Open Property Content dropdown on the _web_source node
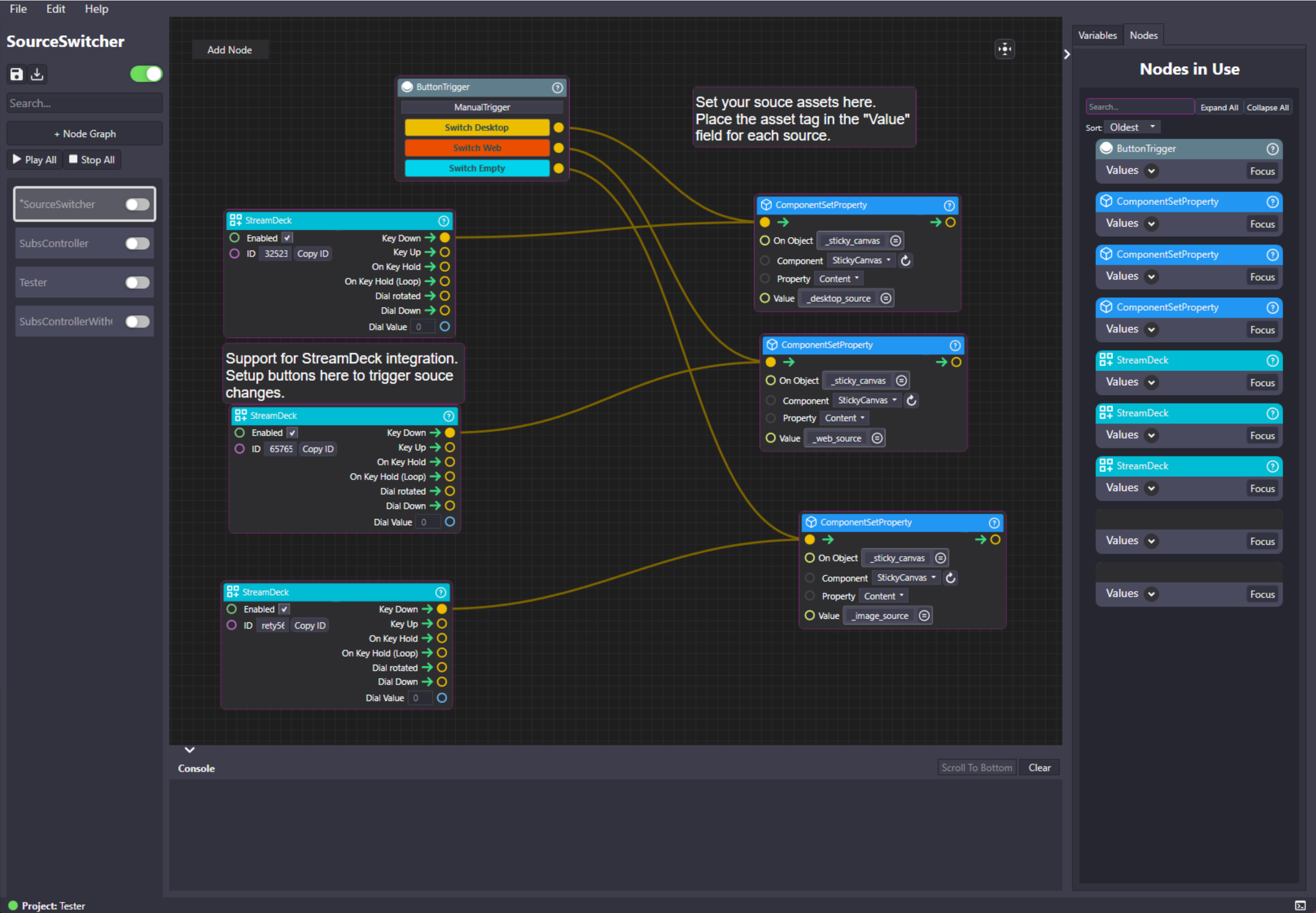Image resolution: width=1316 pixels, height=913 pixels. [844, 418]
